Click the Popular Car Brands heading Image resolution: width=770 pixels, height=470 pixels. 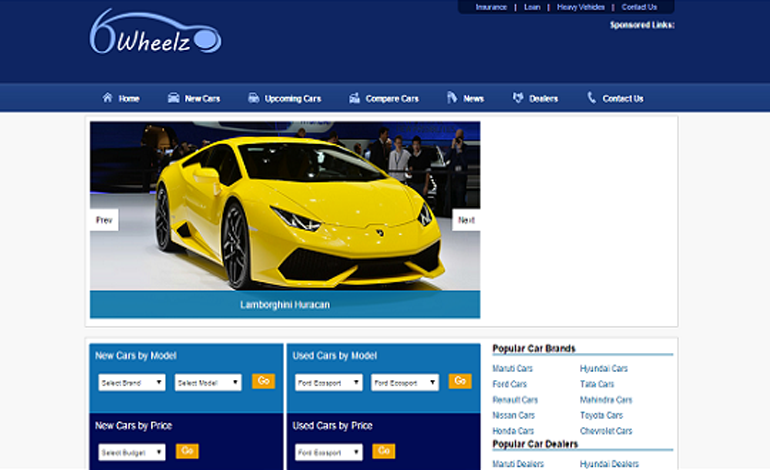coord(533,348)
